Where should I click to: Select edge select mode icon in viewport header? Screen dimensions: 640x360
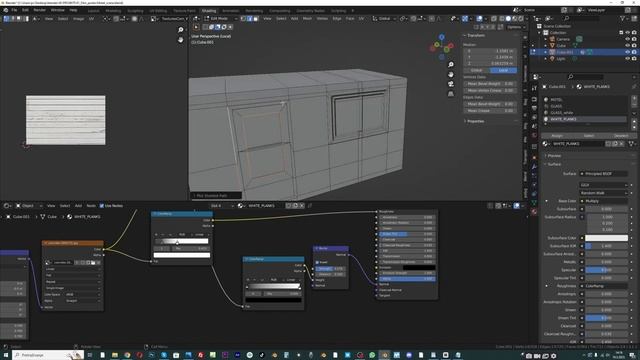click(x=250, y=18)
